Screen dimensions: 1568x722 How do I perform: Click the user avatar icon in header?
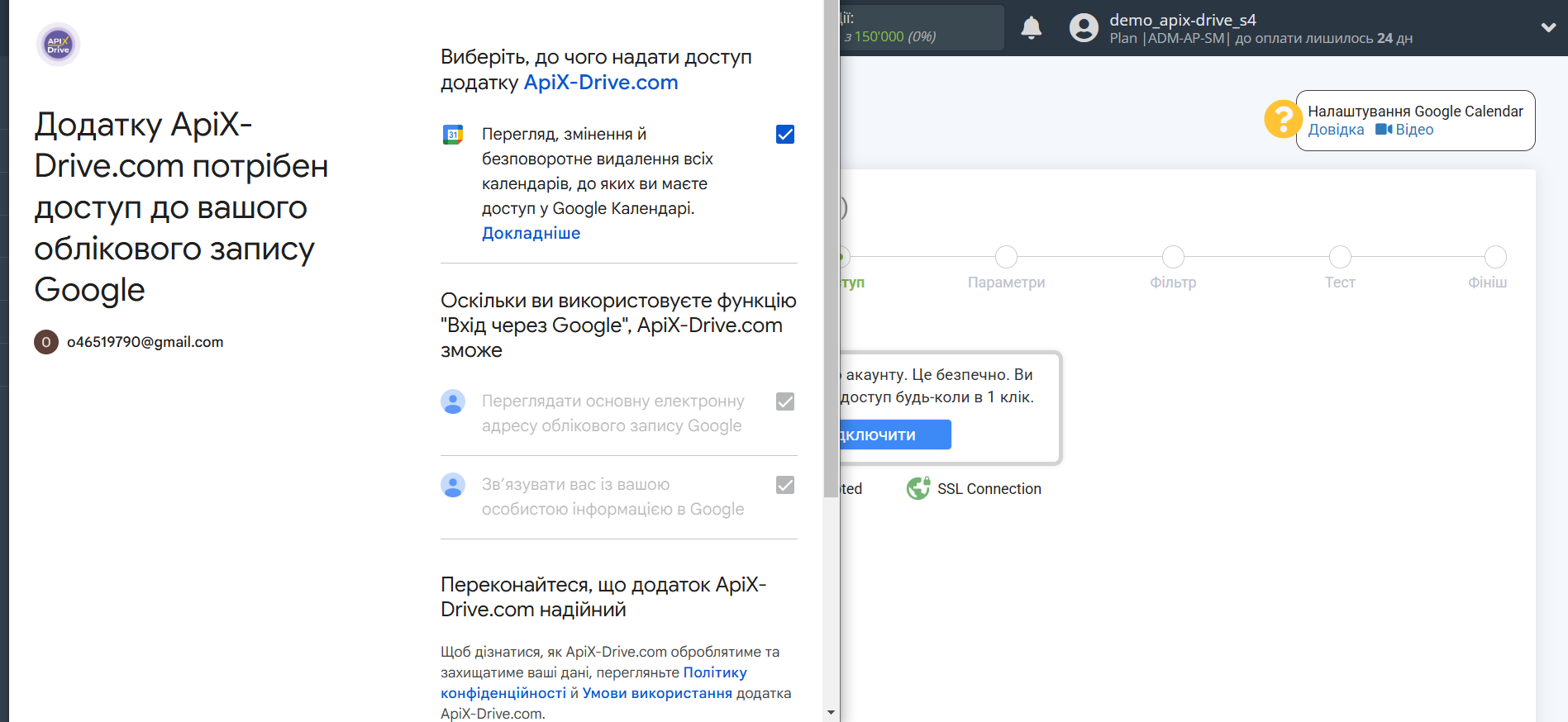[1084, 28]
